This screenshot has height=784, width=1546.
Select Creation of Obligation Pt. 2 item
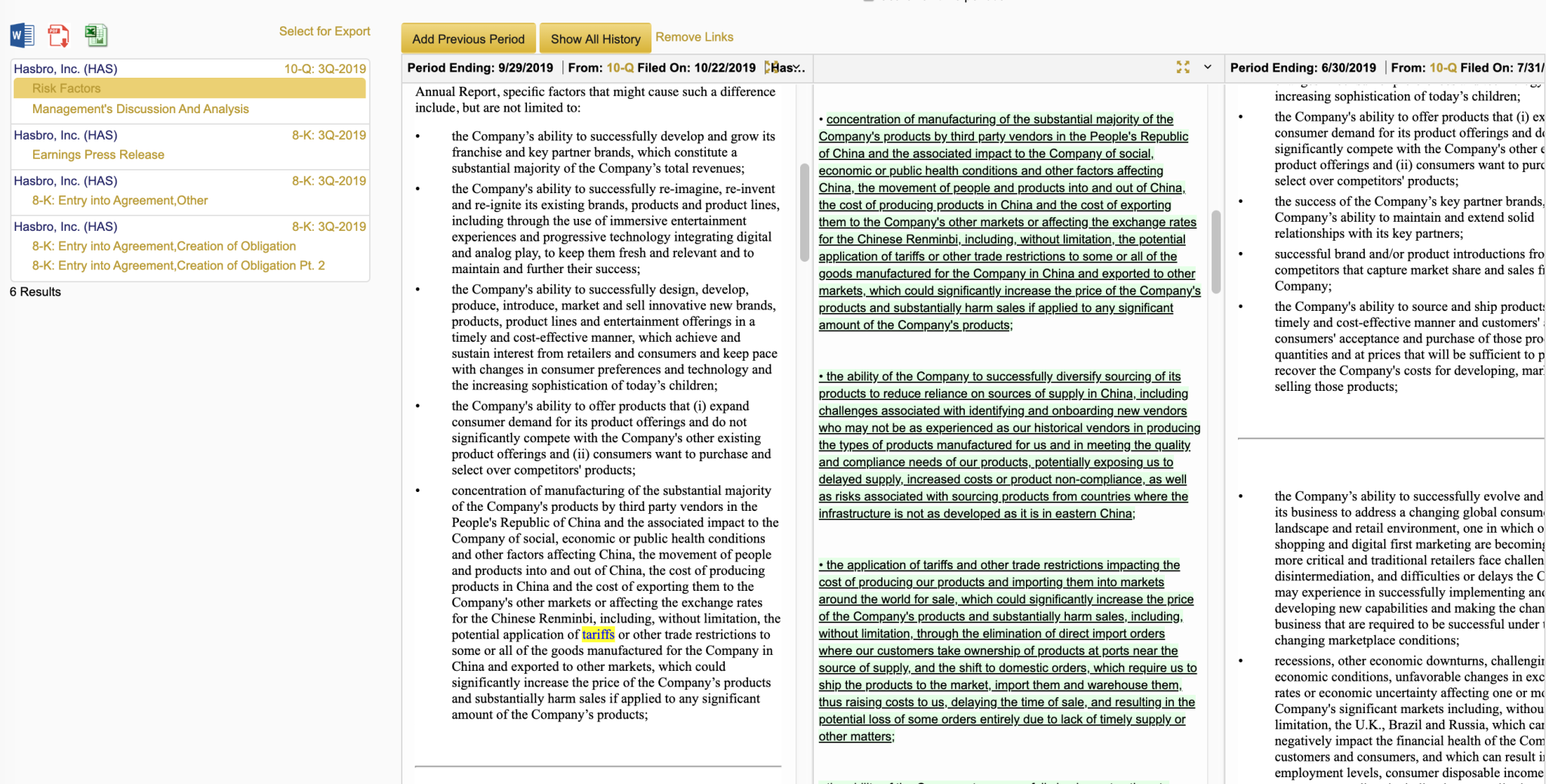tap(178, 266)
